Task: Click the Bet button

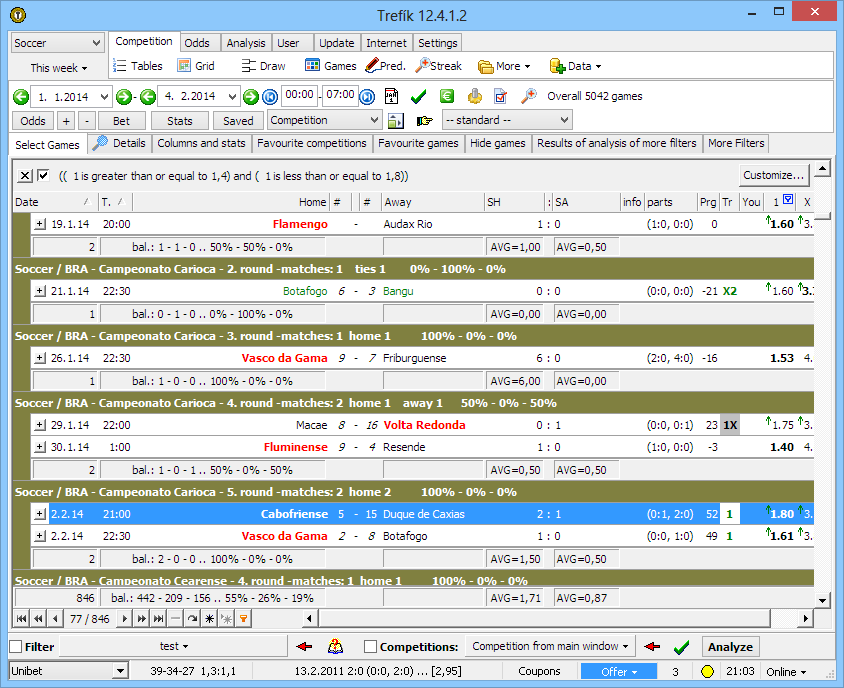Action: click(121, 121)
